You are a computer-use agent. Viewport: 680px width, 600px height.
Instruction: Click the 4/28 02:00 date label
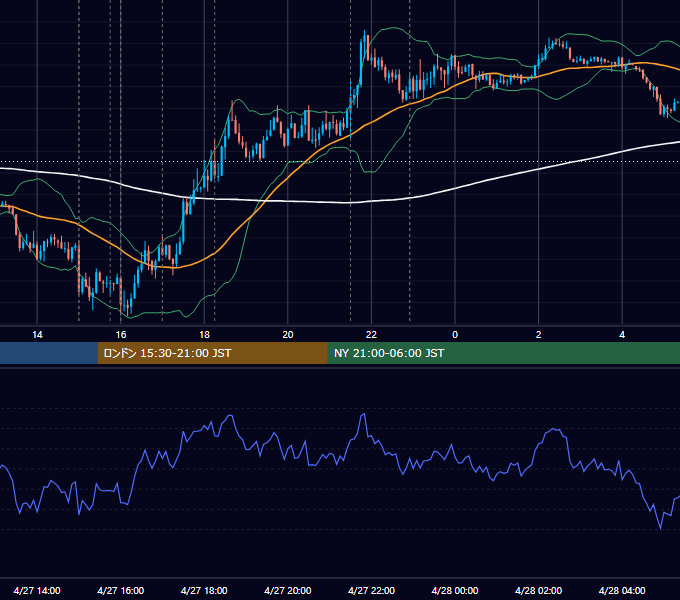[x=538, y=590]
